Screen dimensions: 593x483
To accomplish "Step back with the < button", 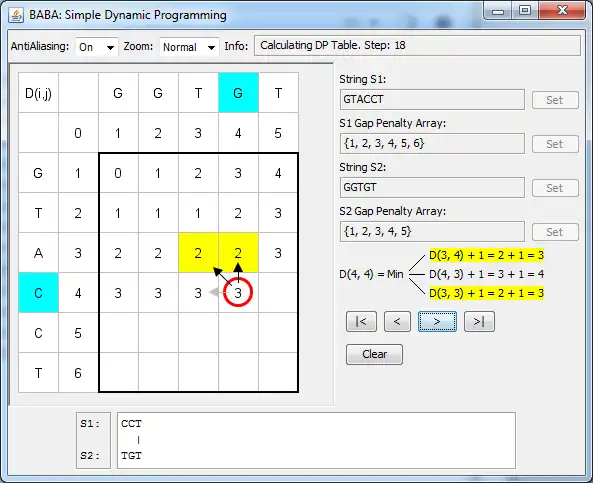I will tap(397, 321).
